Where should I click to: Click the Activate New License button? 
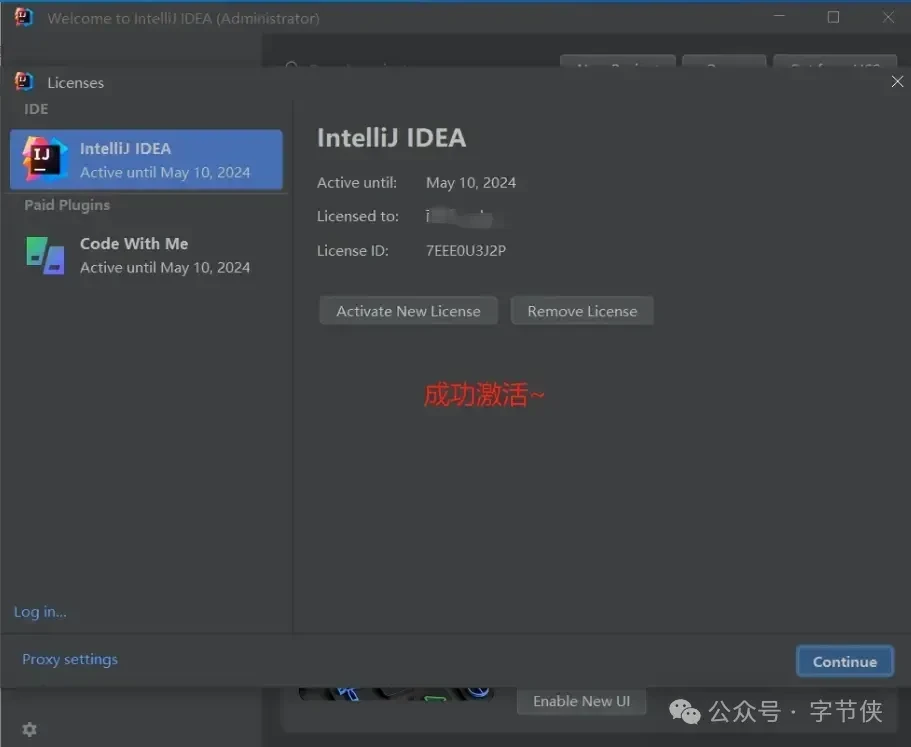pos(408,311)
